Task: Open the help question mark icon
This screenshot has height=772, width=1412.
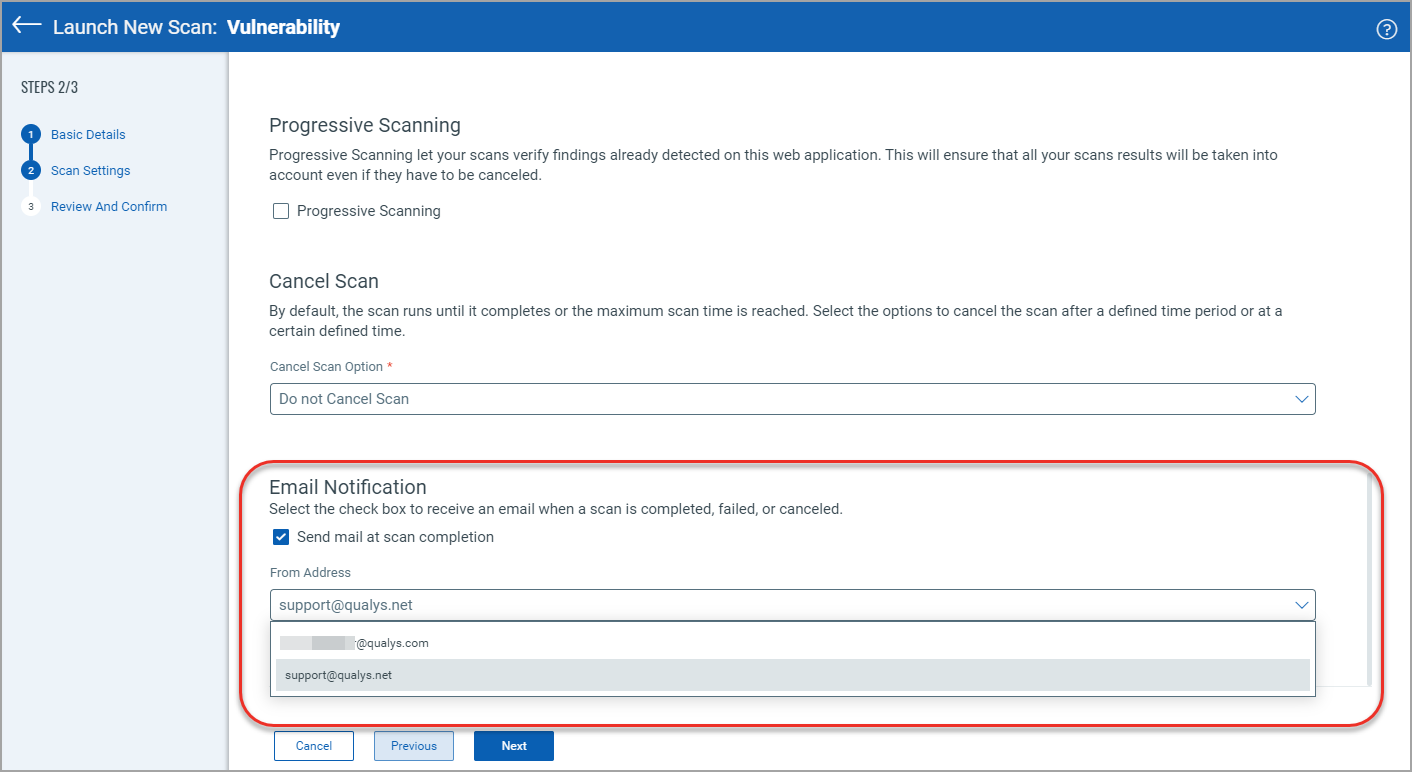Action: (1386, 28)
